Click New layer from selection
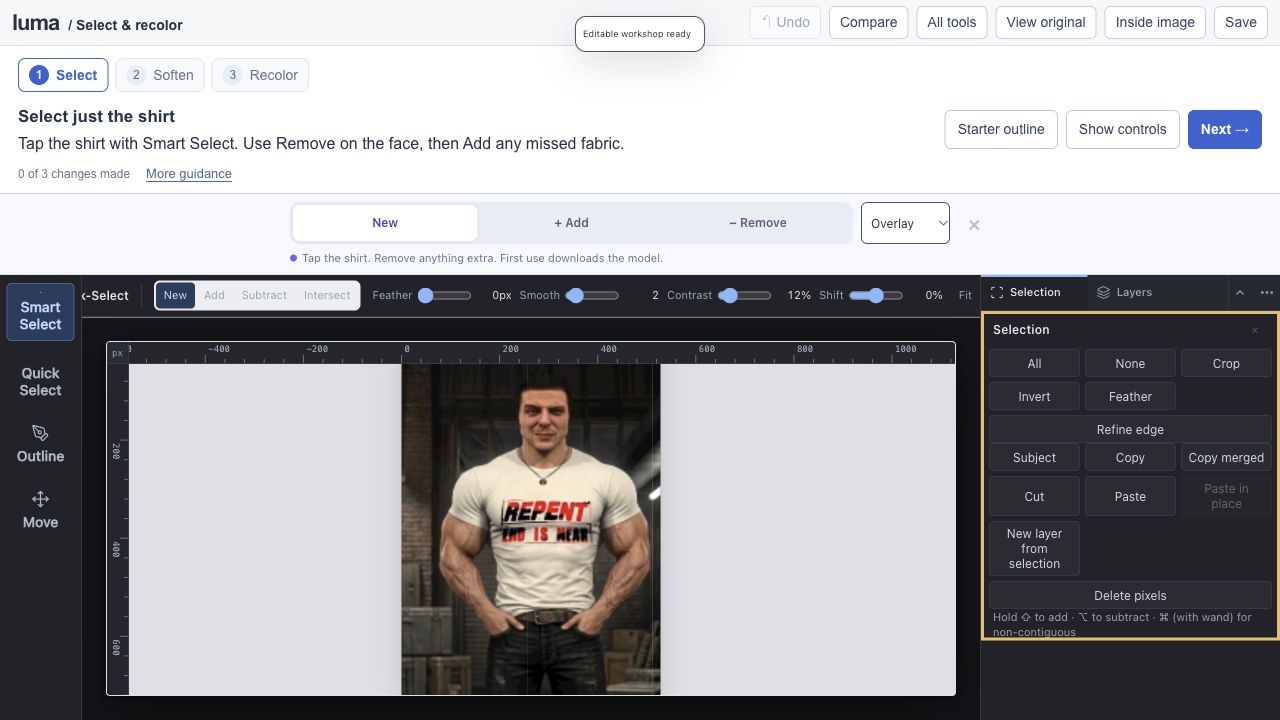Screen dimensions: 1280x720 1034,549
